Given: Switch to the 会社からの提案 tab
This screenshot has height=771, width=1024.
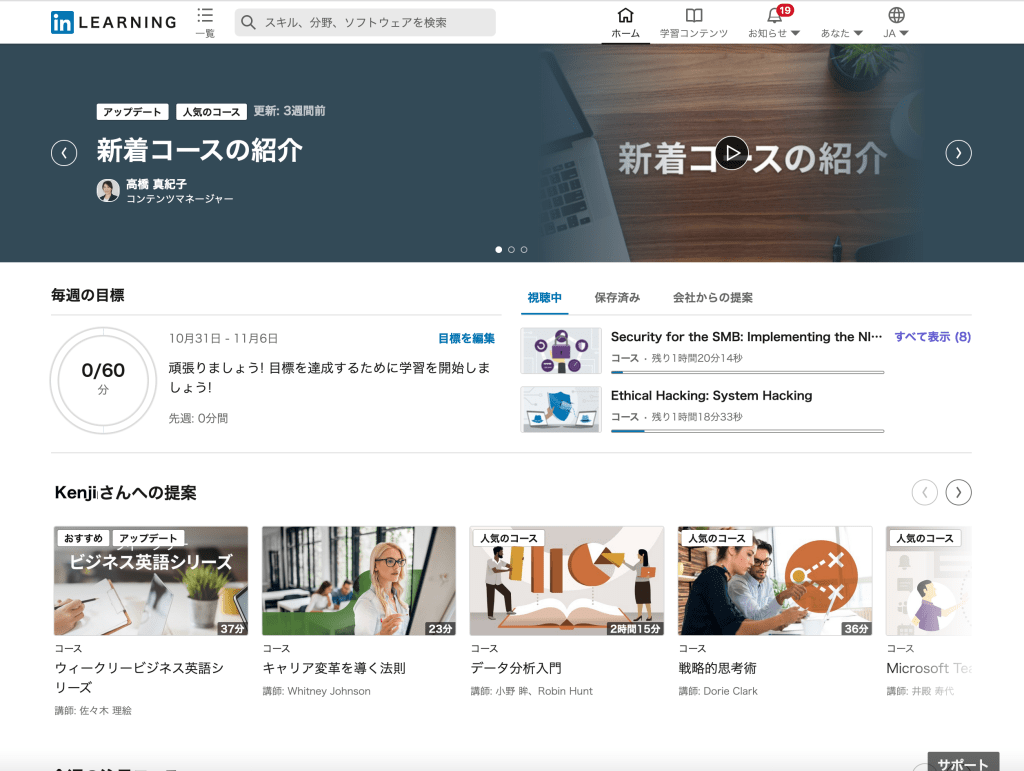Looking at the screenshot, I should pos(712,298).
